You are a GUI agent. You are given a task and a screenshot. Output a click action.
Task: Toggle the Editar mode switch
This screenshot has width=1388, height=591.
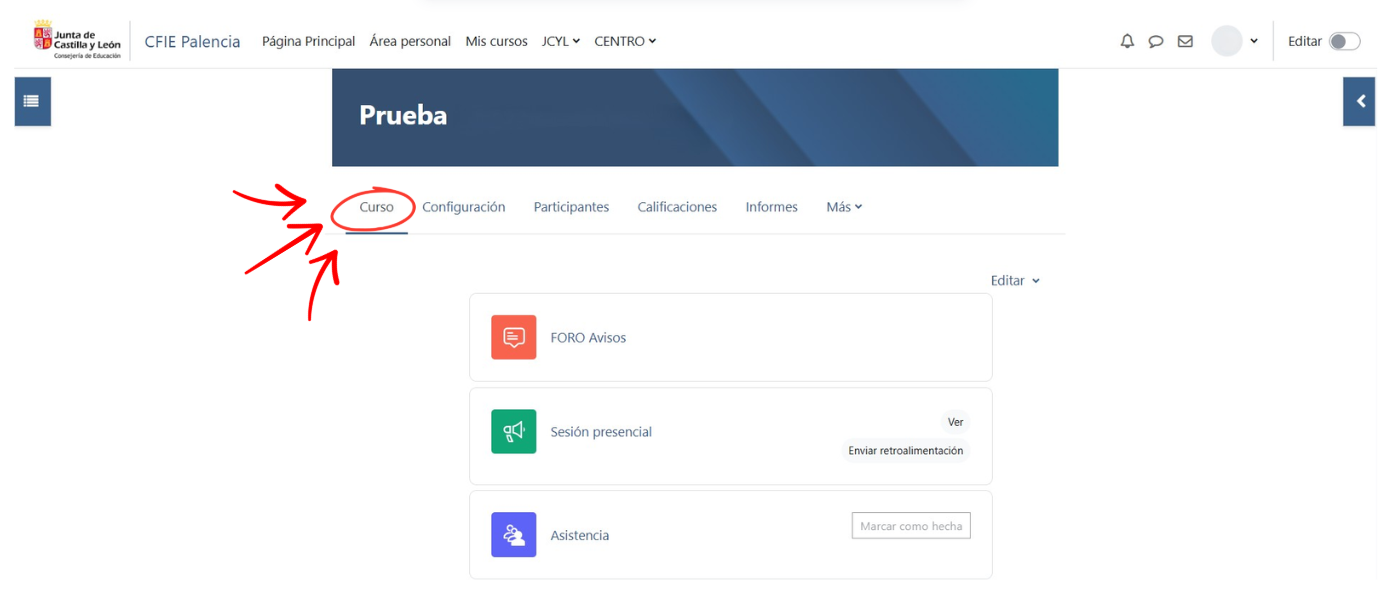coord(1344,41)
